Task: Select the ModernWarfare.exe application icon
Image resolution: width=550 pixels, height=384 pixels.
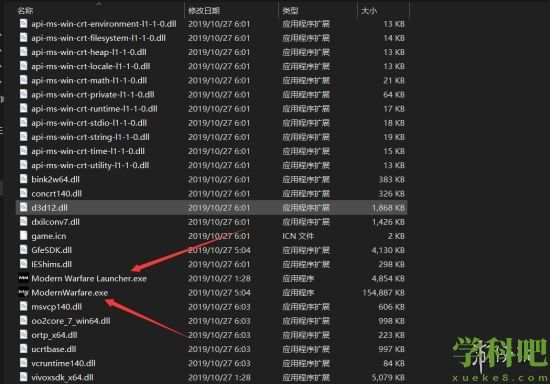Action: [24, 292]
